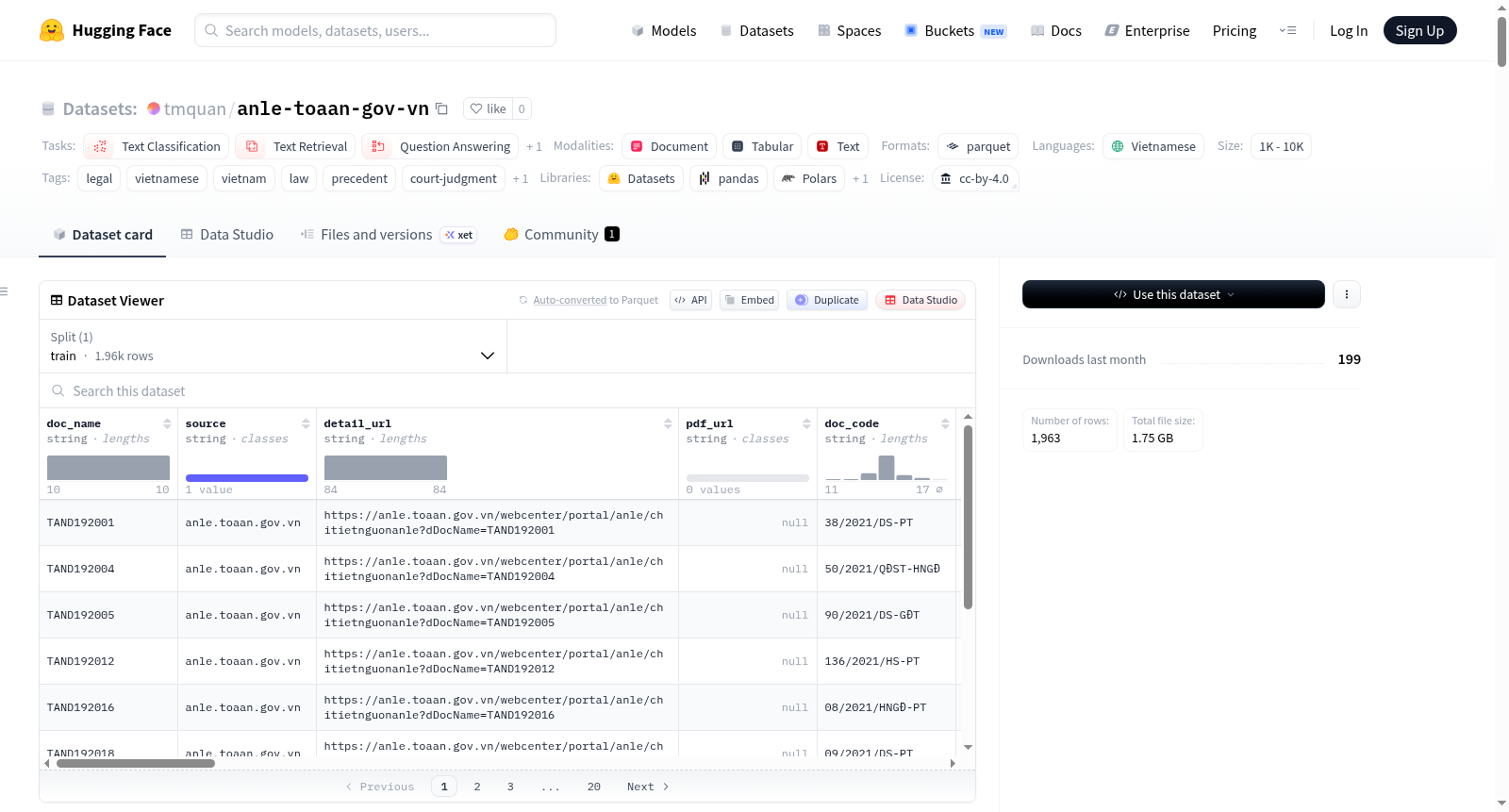Image resolution: width=1509 pixels, height=812 pixels.
Task: Click the Duplicate button in Dataset Viewer
Action: click(x=827, y=300)
